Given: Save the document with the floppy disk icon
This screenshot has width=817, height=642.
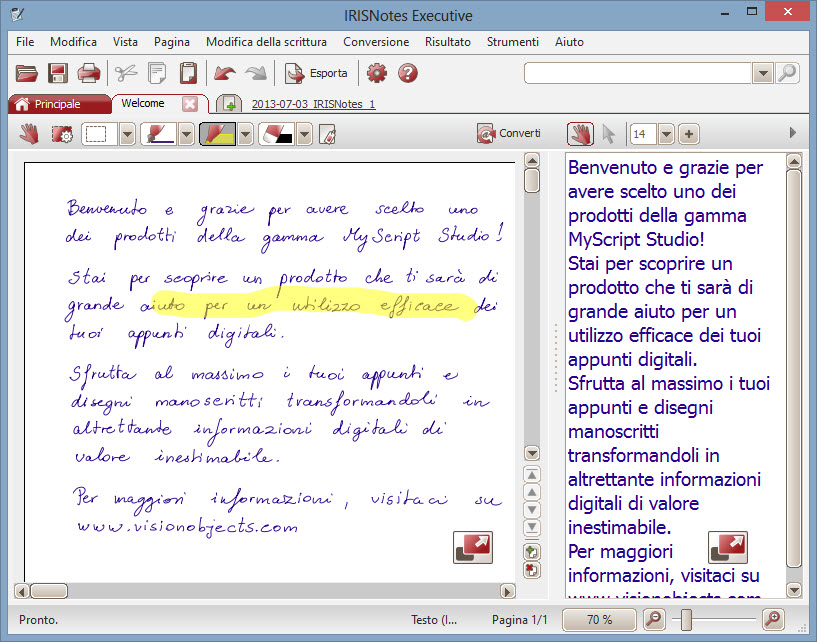Looking at the screenshot, I should [x=57, y=73].
